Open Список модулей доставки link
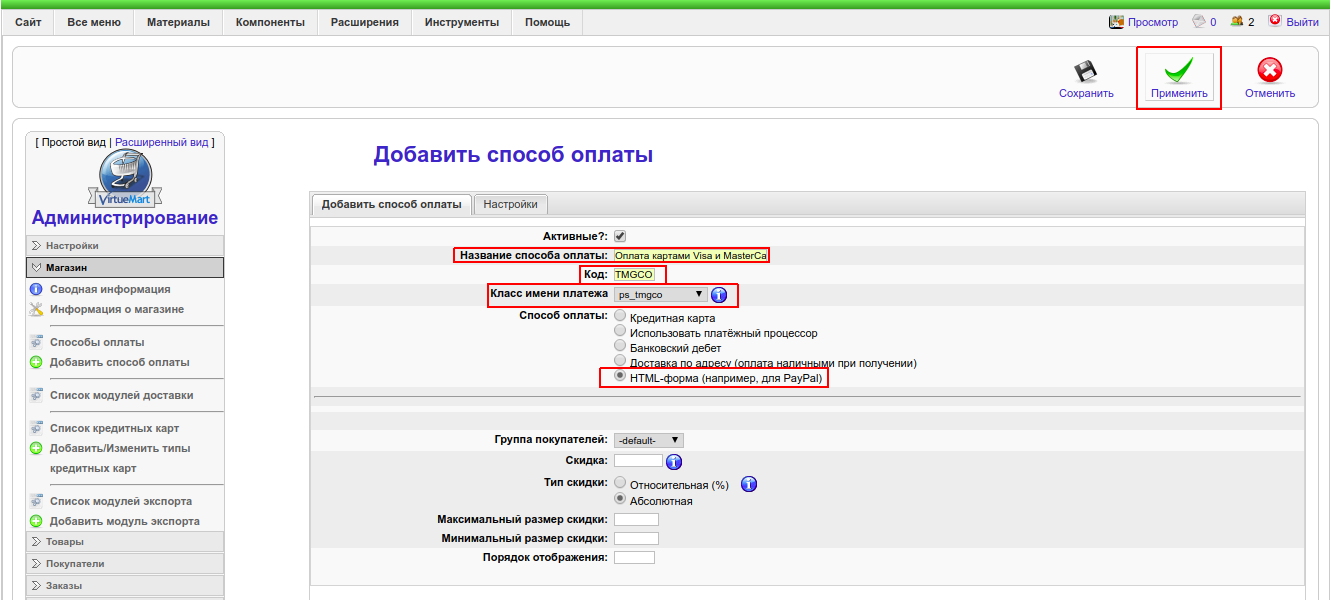The height and width of the screenshot is (600, 1333). point(121,395)
